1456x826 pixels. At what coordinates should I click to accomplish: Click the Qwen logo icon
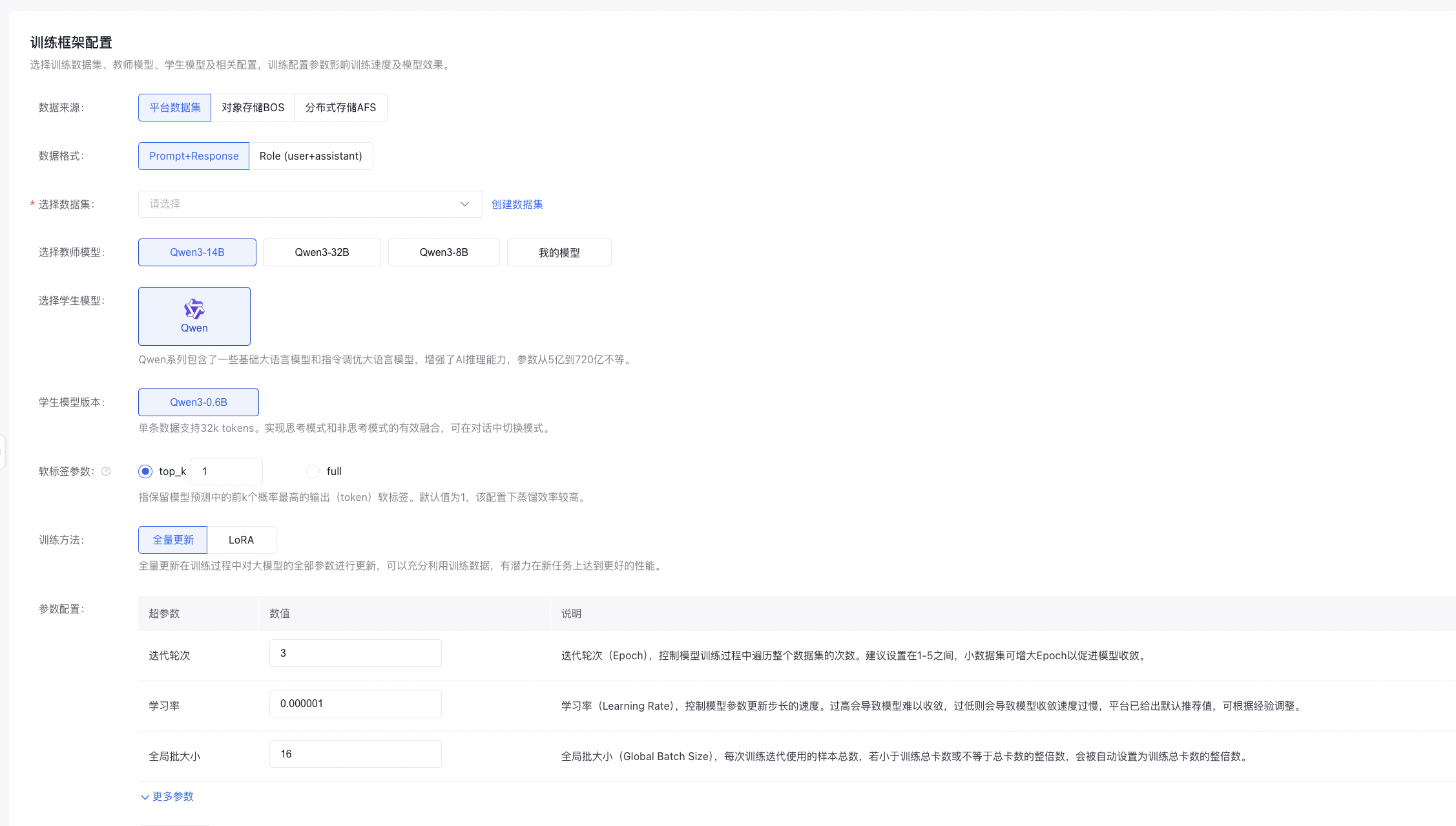click(x=194, y=309)
